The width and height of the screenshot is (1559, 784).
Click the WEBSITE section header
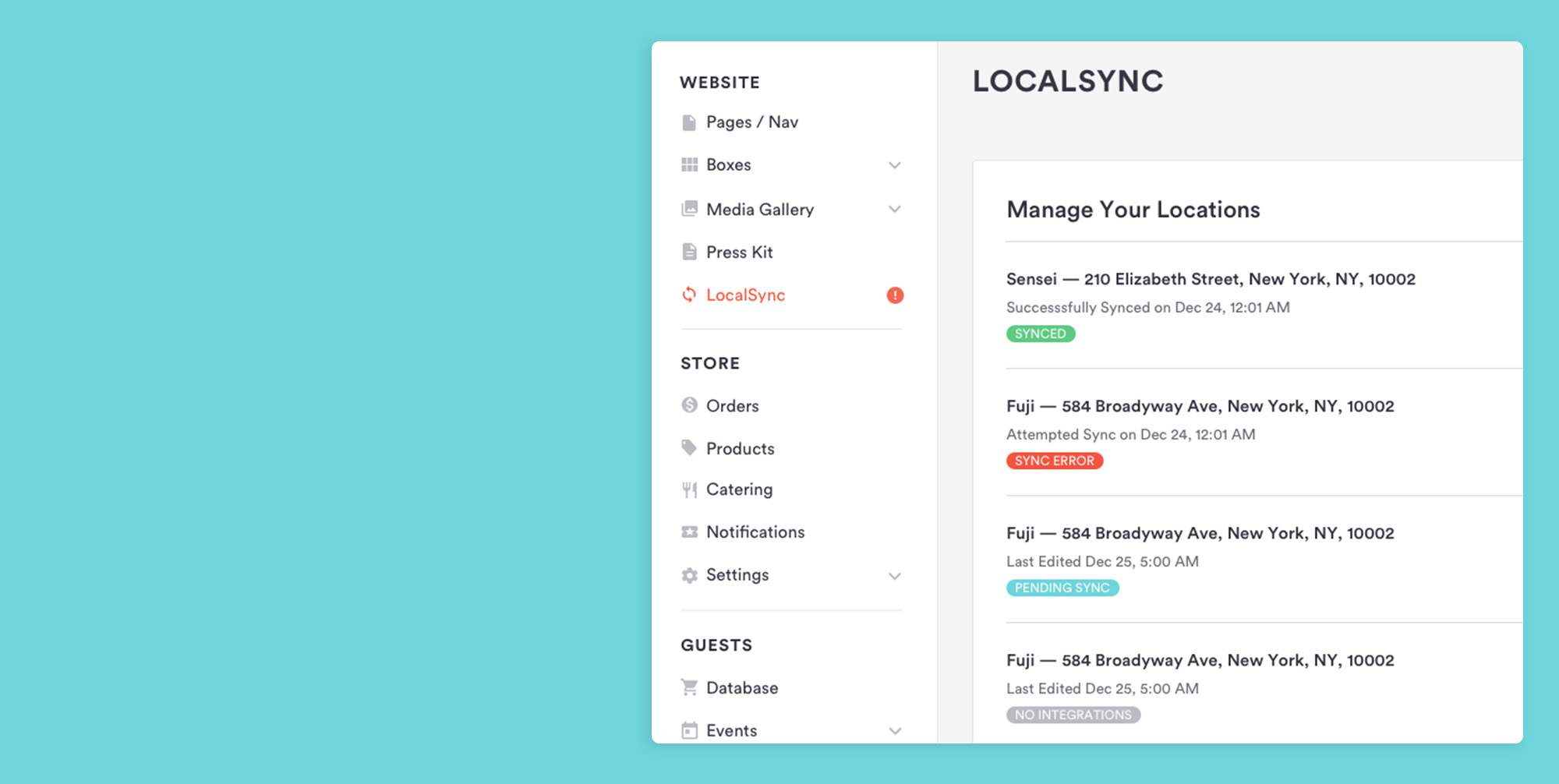click(x=720, y=83)
